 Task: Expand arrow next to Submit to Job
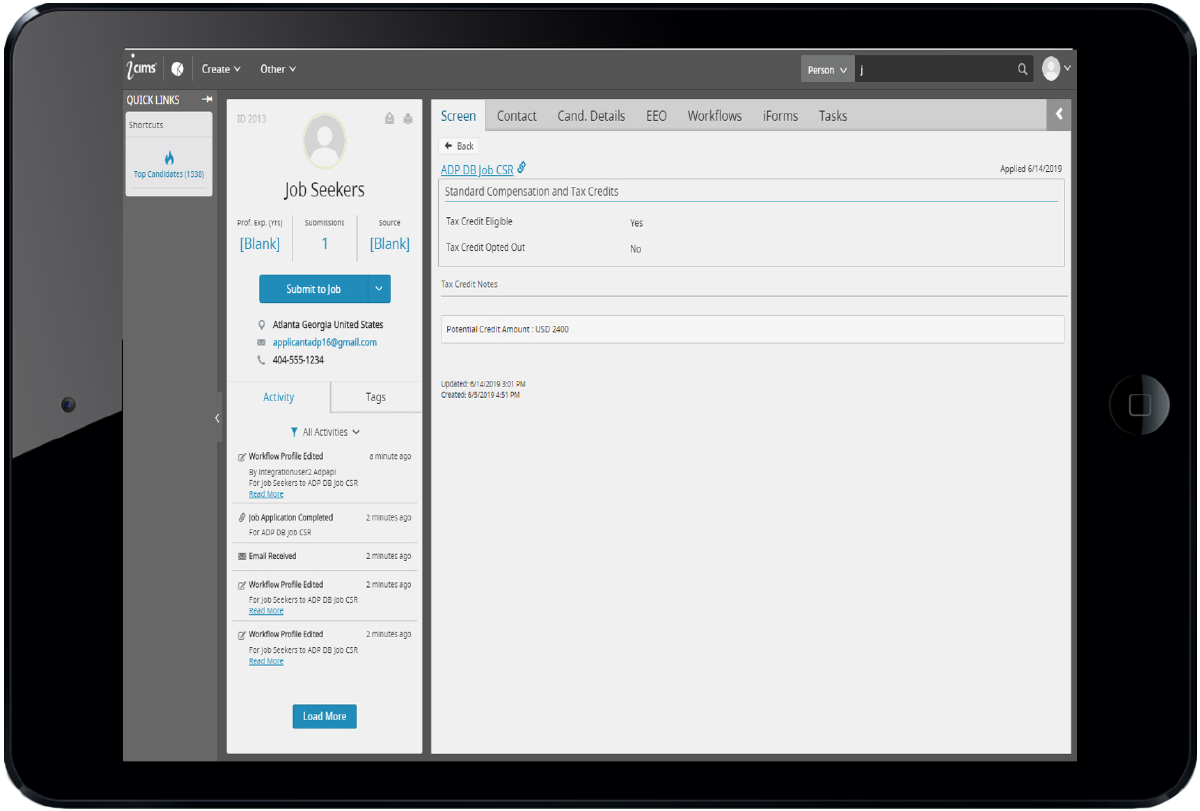point(379,289)
